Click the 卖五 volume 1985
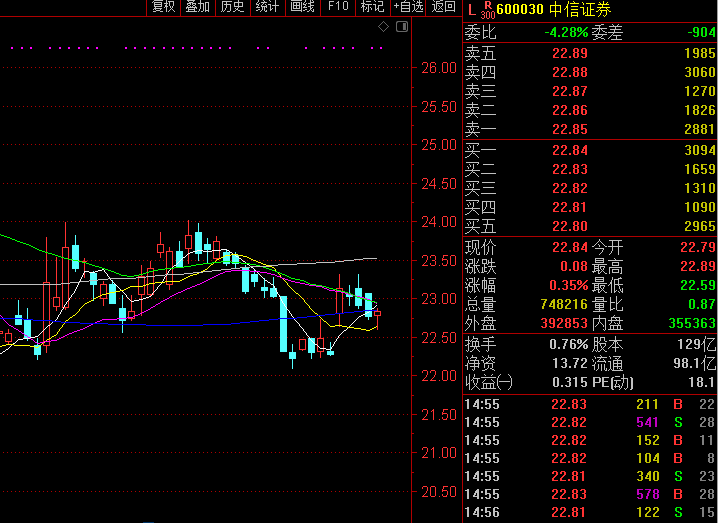The height and width of the screenshot is (523, 719). [x=700, y=53]
